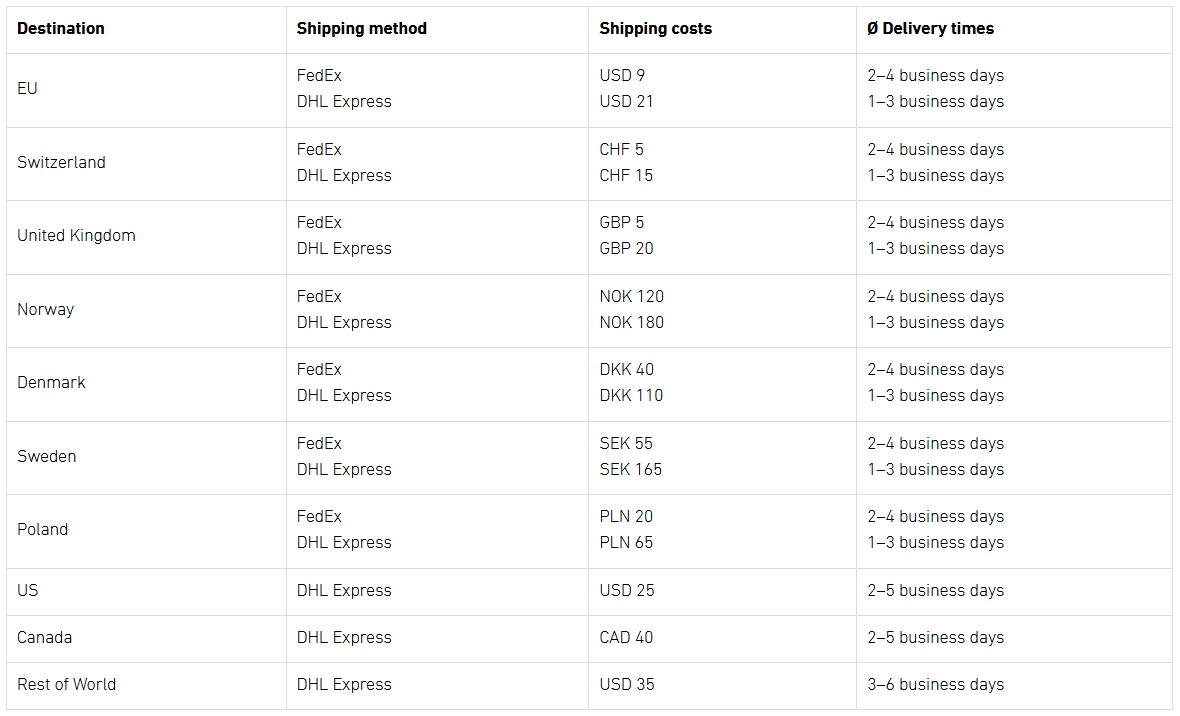The image size is (1180, 716).
Task: Click the CHF 15 shipping cost
Action: click(626, 175)
